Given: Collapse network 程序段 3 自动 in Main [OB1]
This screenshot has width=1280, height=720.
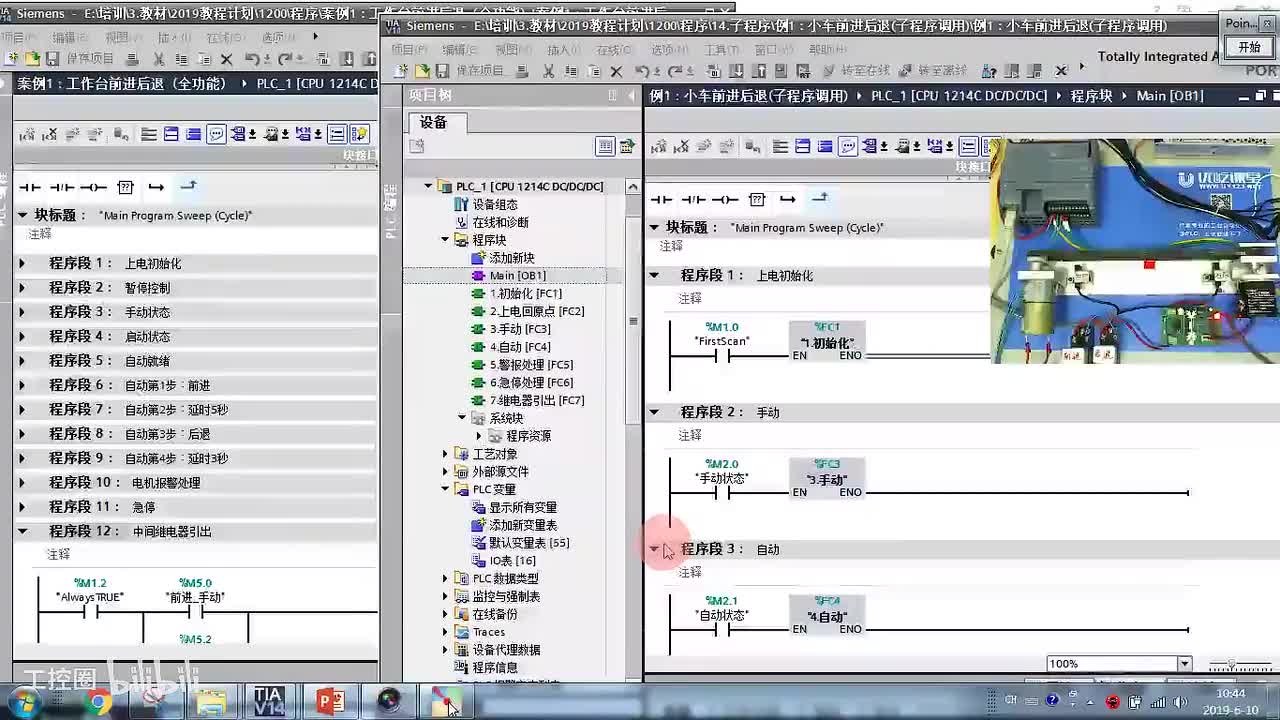Looking at the screenshot, I should 655,549.
